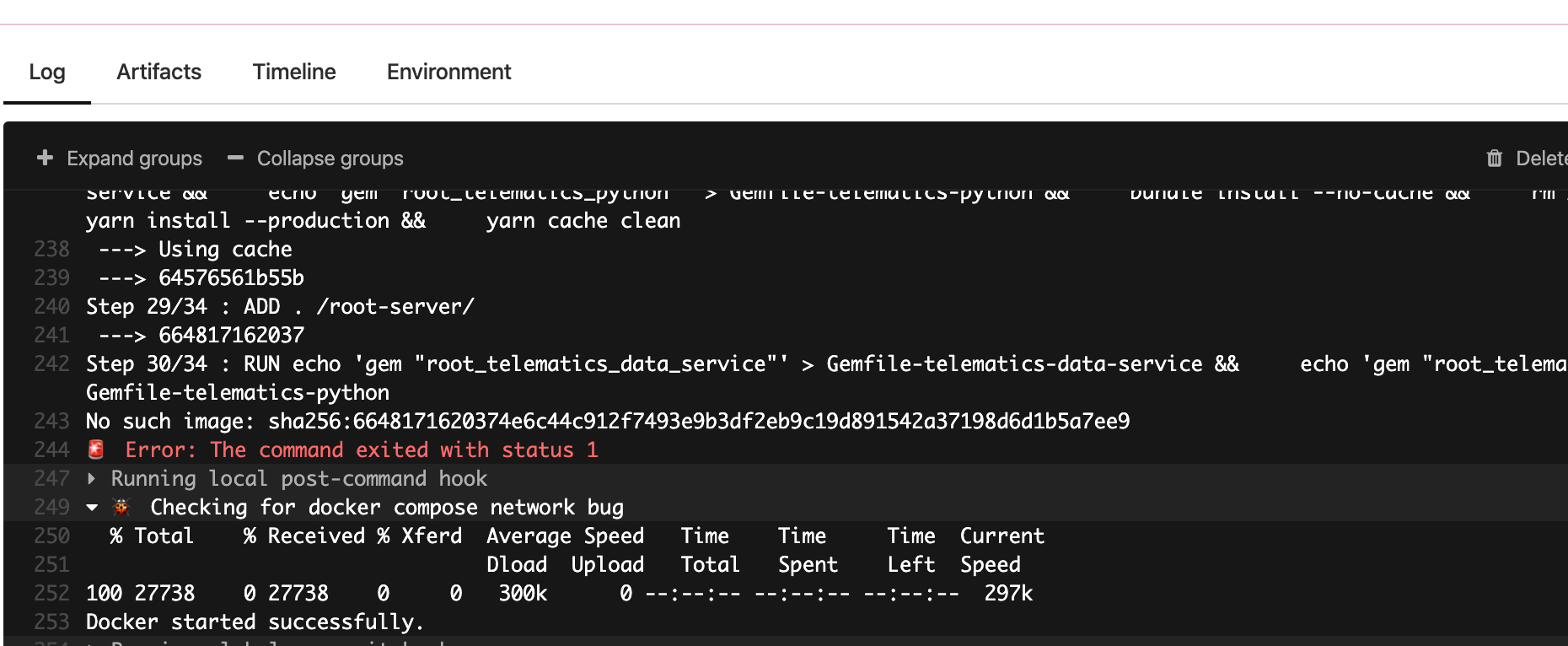The width and height of the screenshot is (1568, 646).
Task: Click the Collapse groups button
Action: coord(315,158)
